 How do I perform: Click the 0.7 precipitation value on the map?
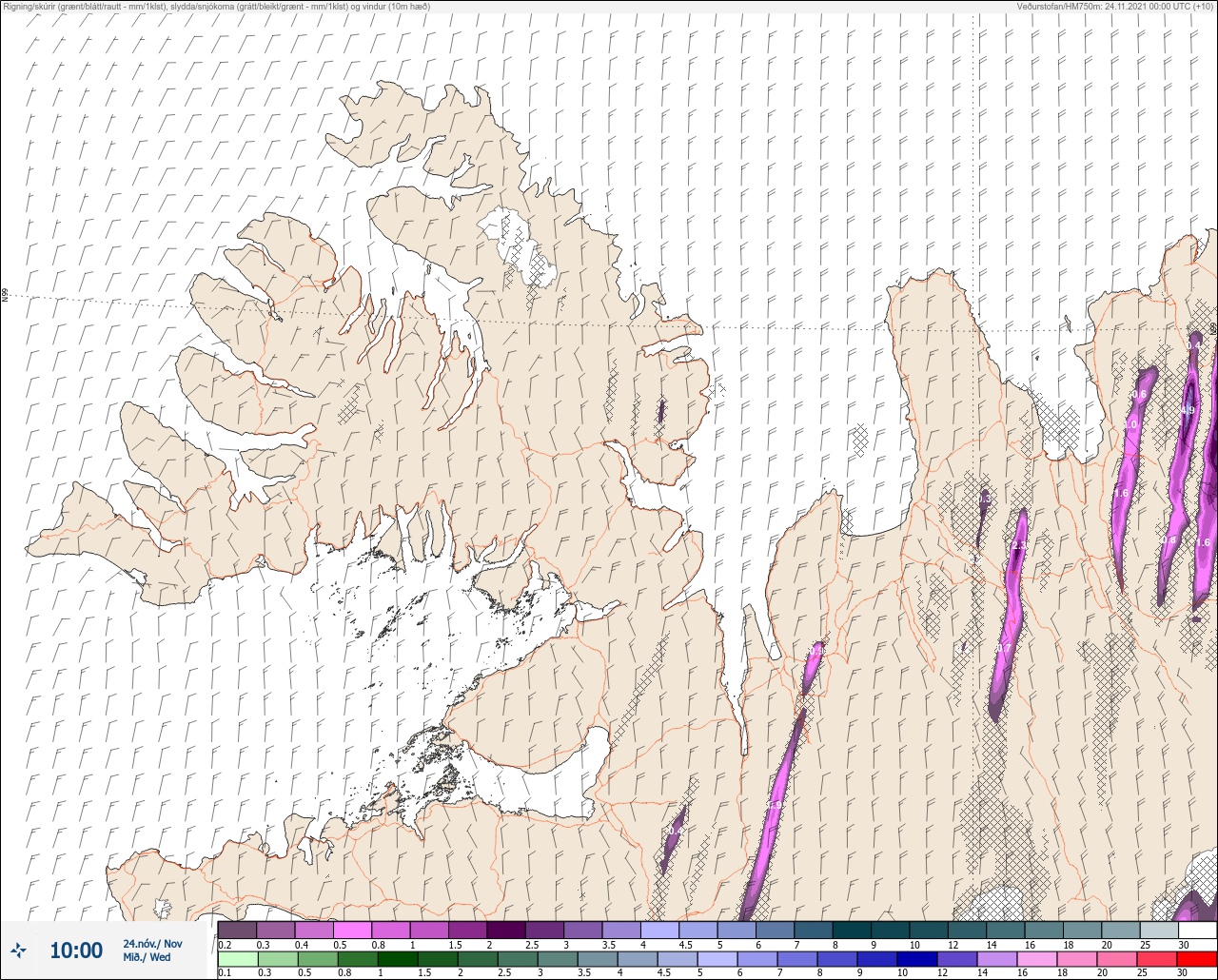1004,649
